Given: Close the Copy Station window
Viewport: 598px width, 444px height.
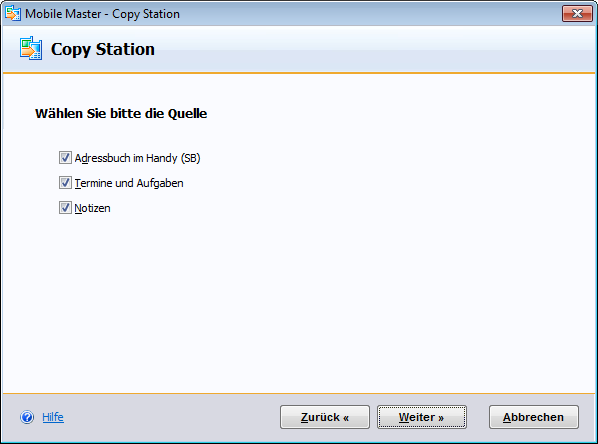Looking at the screenshot, I should coord(577,14).
